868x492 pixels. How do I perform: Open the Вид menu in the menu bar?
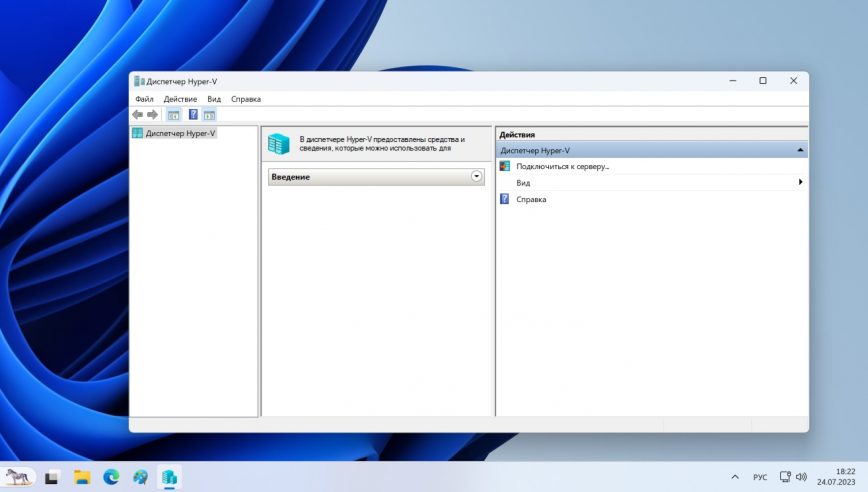pyautogui.click(x=214, y=99)
